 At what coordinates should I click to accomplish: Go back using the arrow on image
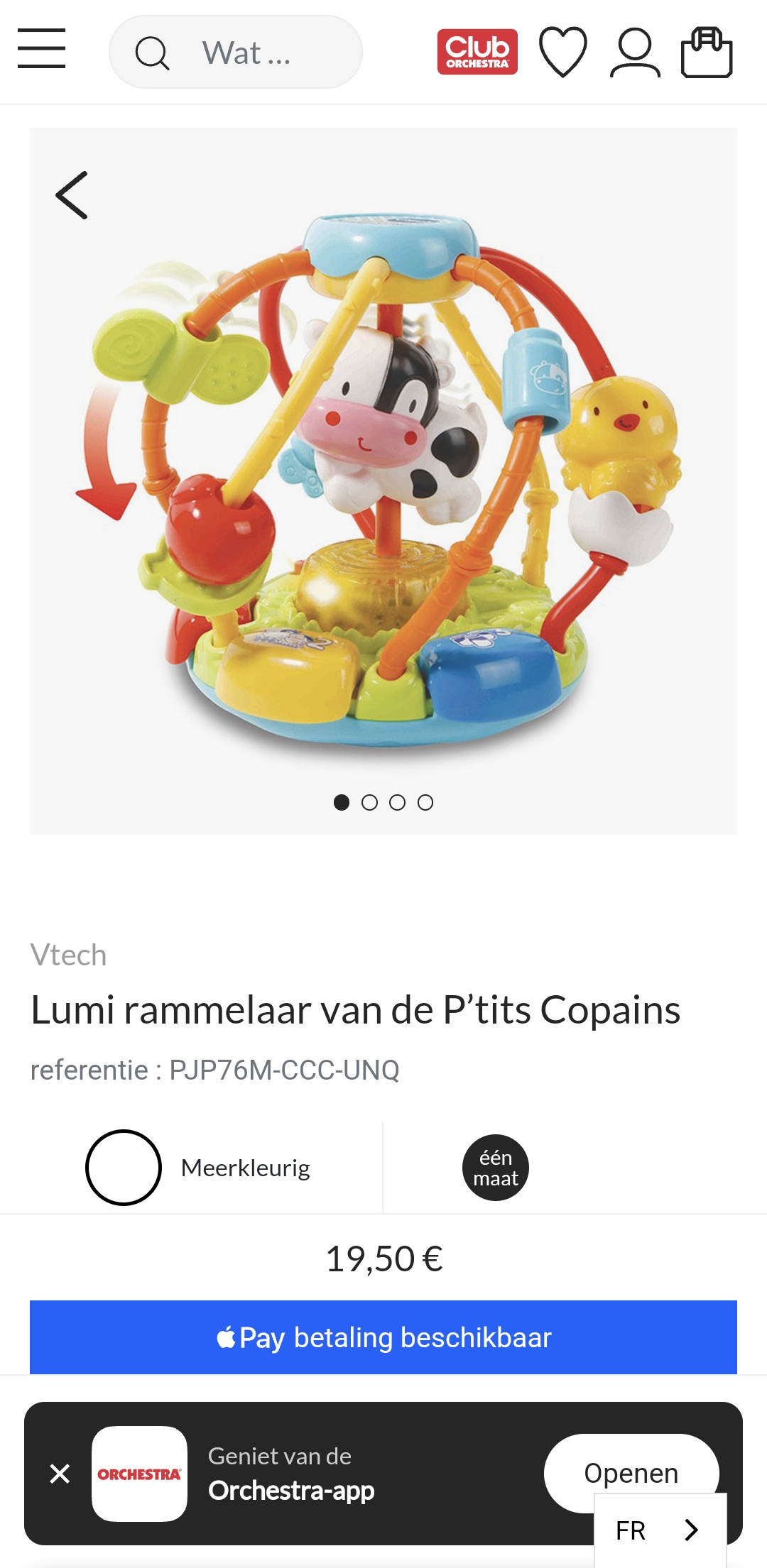pos(72,195)
